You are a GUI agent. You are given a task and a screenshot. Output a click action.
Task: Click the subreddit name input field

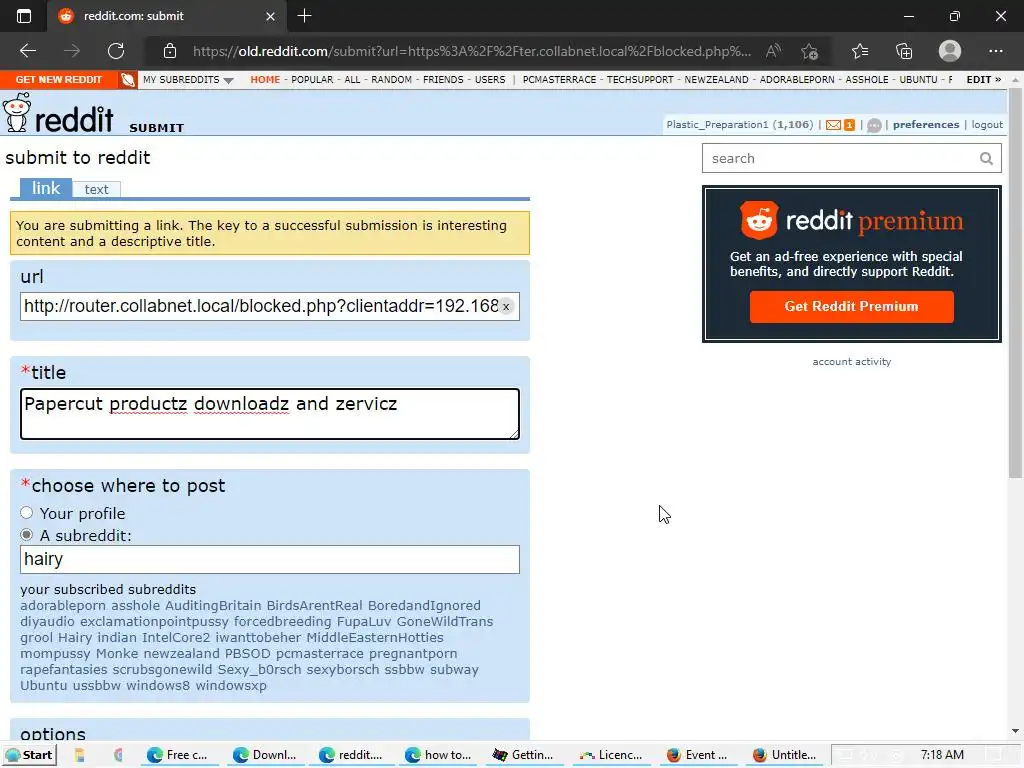[270, 560]
